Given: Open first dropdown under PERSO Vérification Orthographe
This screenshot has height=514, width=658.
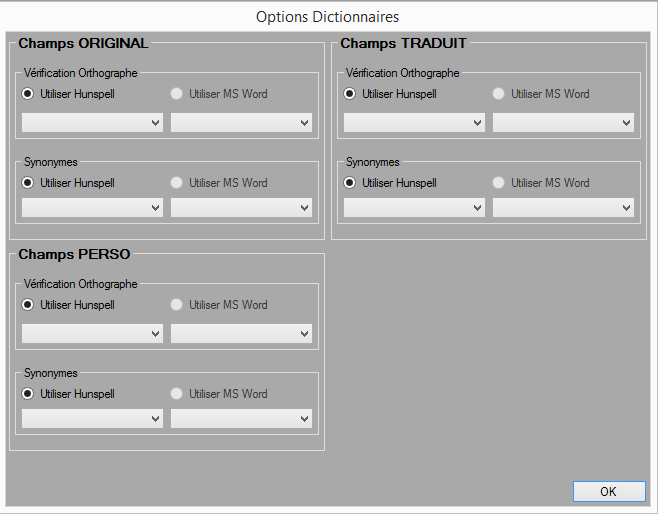Looking at the screenshot, I should (x=92, y=333).
